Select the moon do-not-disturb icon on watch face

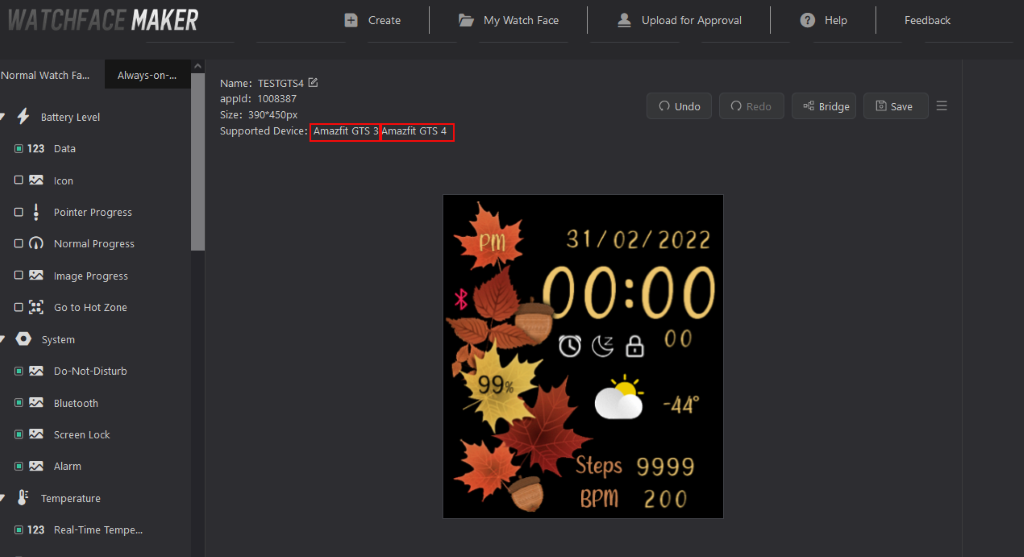pyautogui.click(x=603, y=346)
